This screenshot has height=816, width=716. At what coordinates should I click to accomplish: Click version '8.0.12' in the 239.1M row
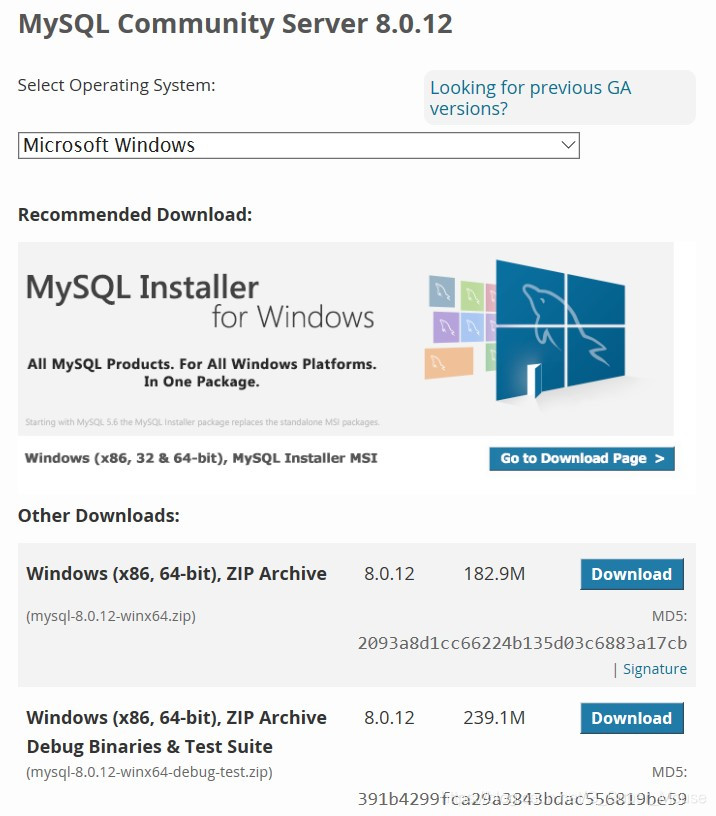389,718
